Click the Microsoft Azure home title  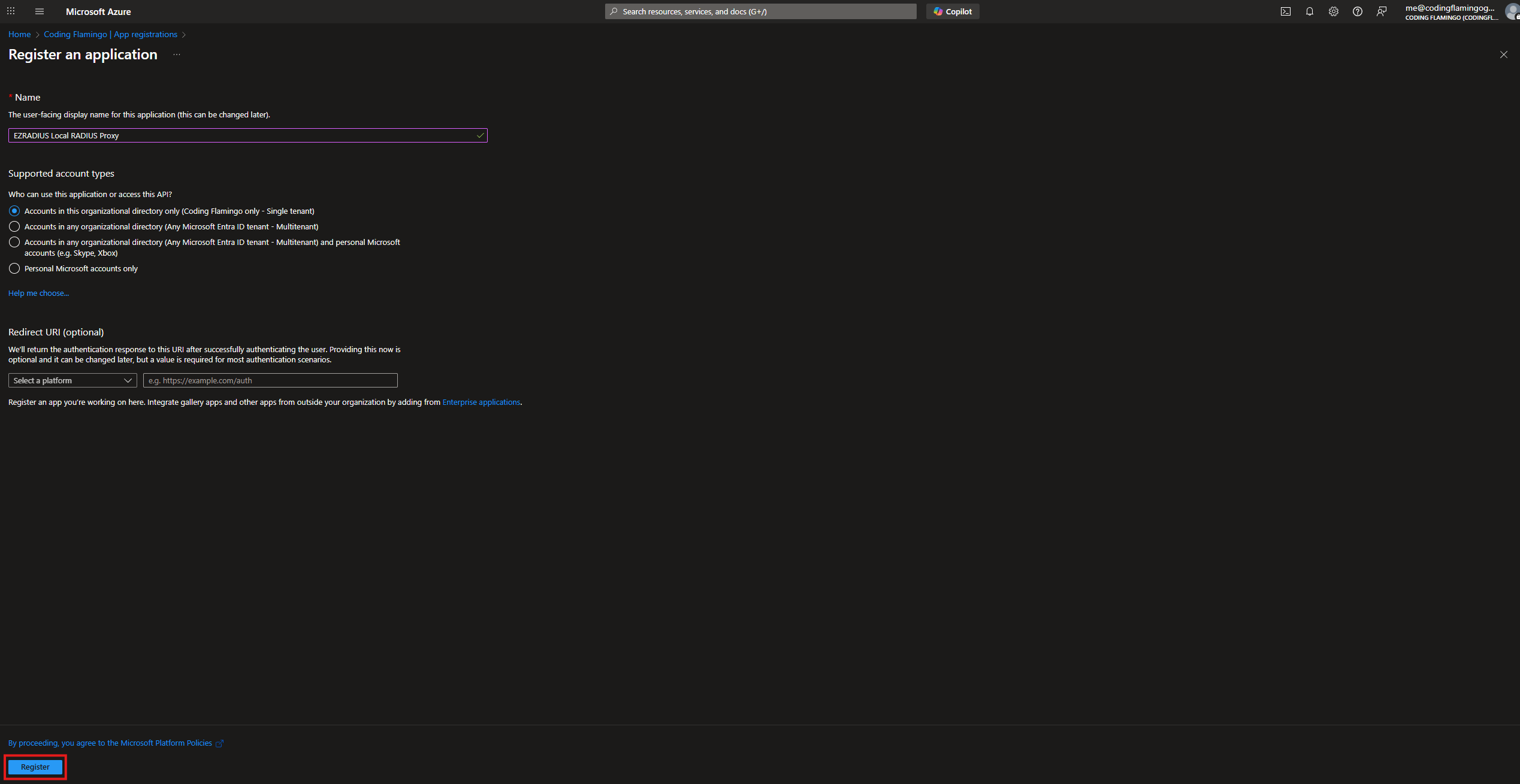(98, 11)
